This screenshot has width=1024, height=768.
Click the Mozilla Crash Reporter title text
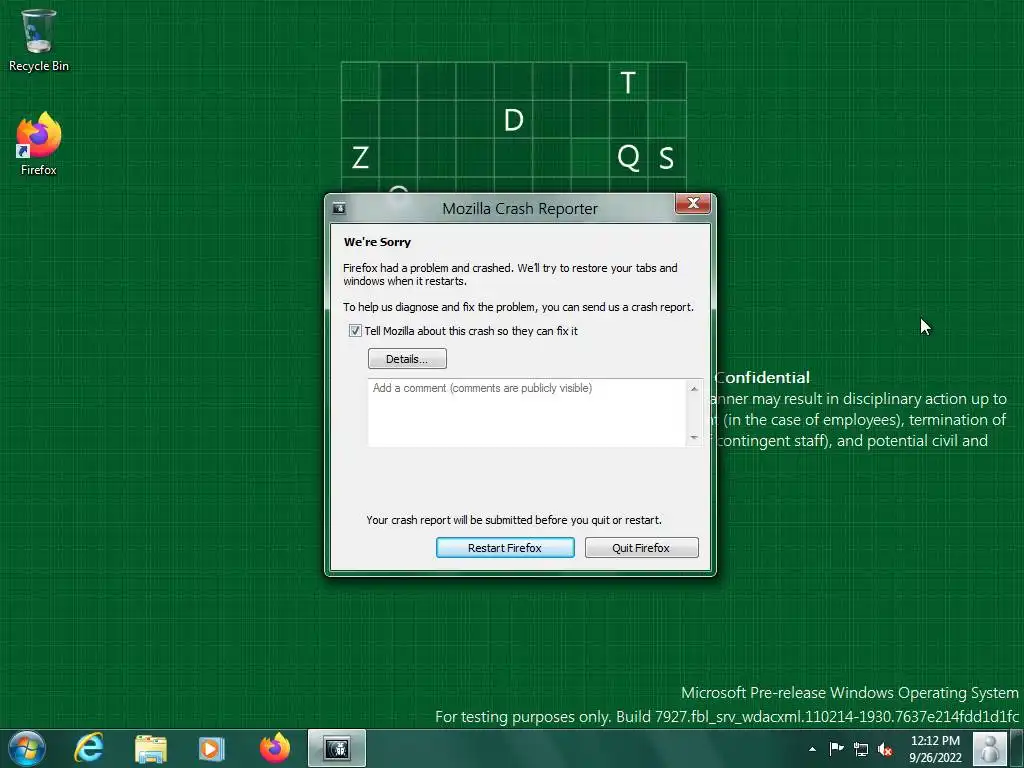(x=520, y=208)
